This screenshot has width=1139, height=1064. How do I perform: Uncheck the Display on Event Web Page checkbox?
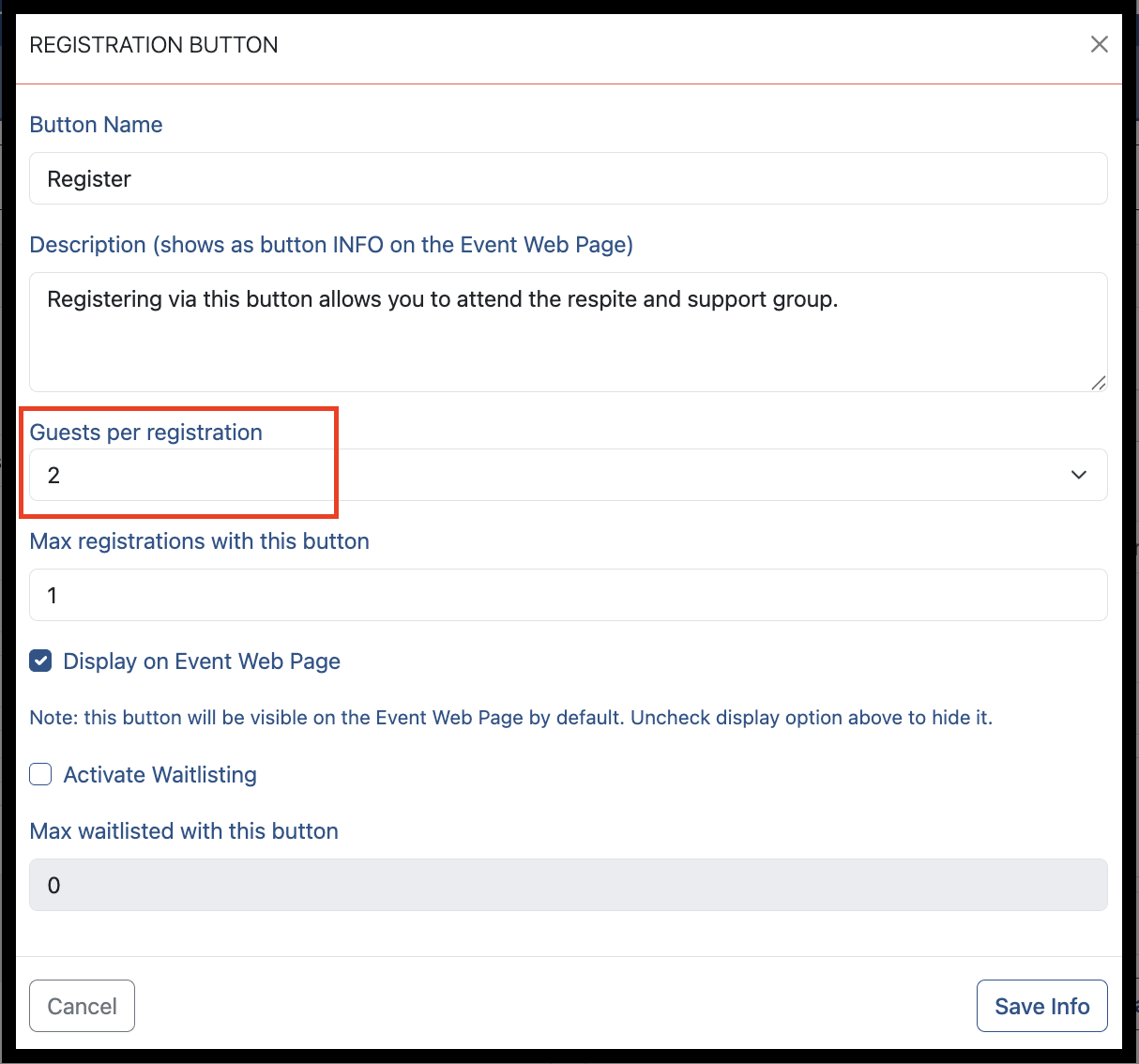(40, 661)
